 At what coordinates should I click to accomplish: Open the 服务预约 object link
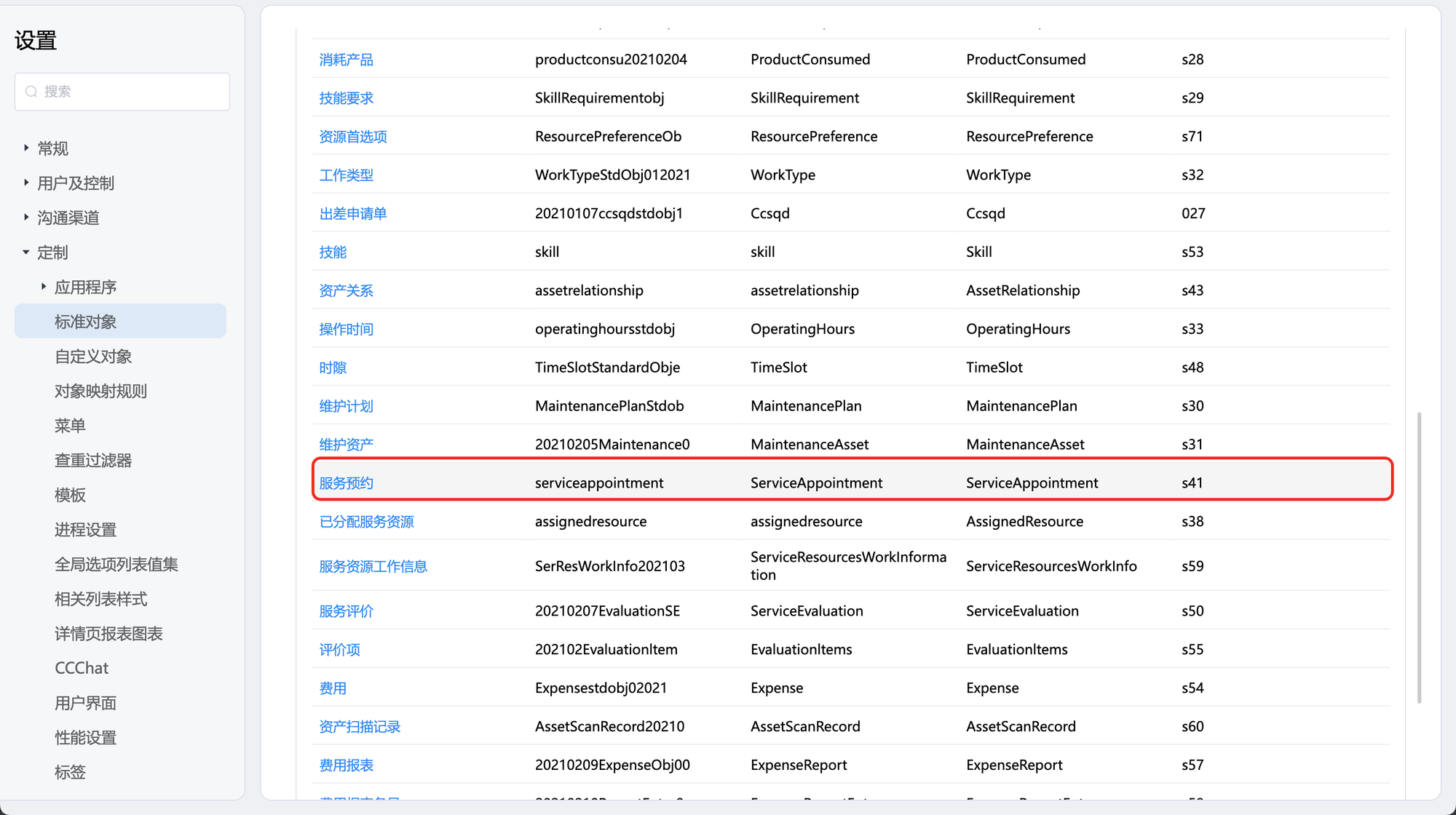click(x=346, y=483)
